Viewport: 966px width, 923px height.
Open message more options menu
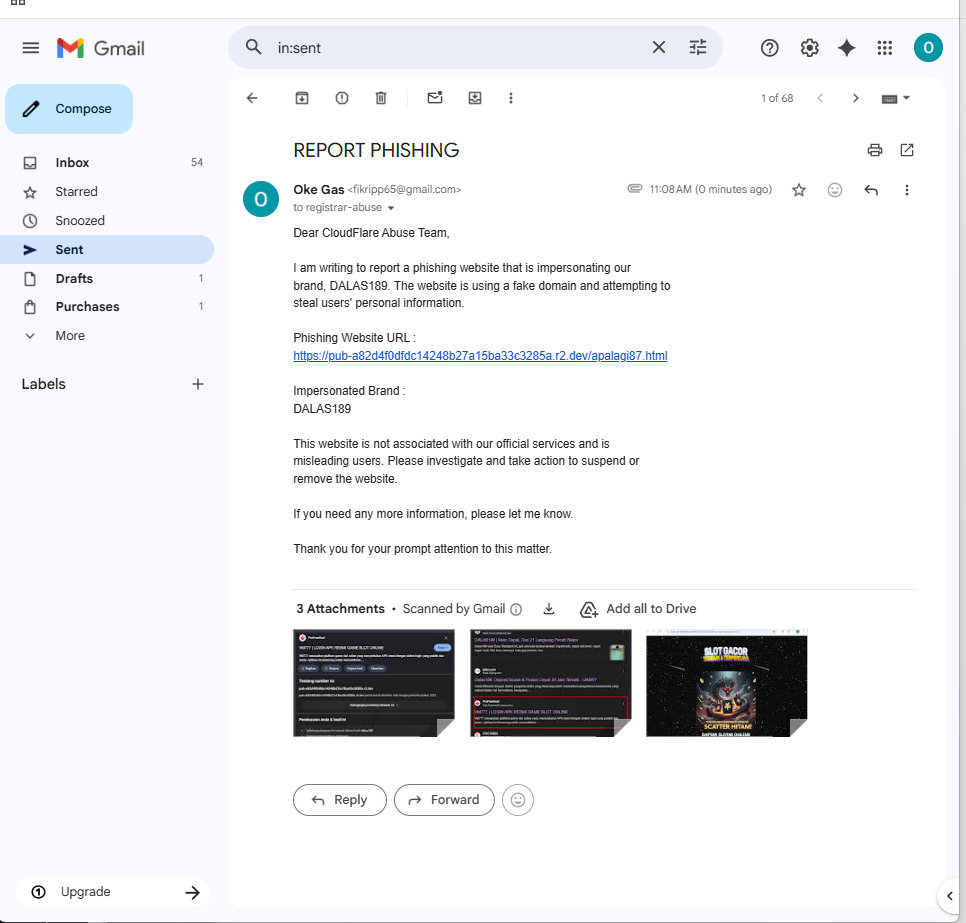(906, 190)
